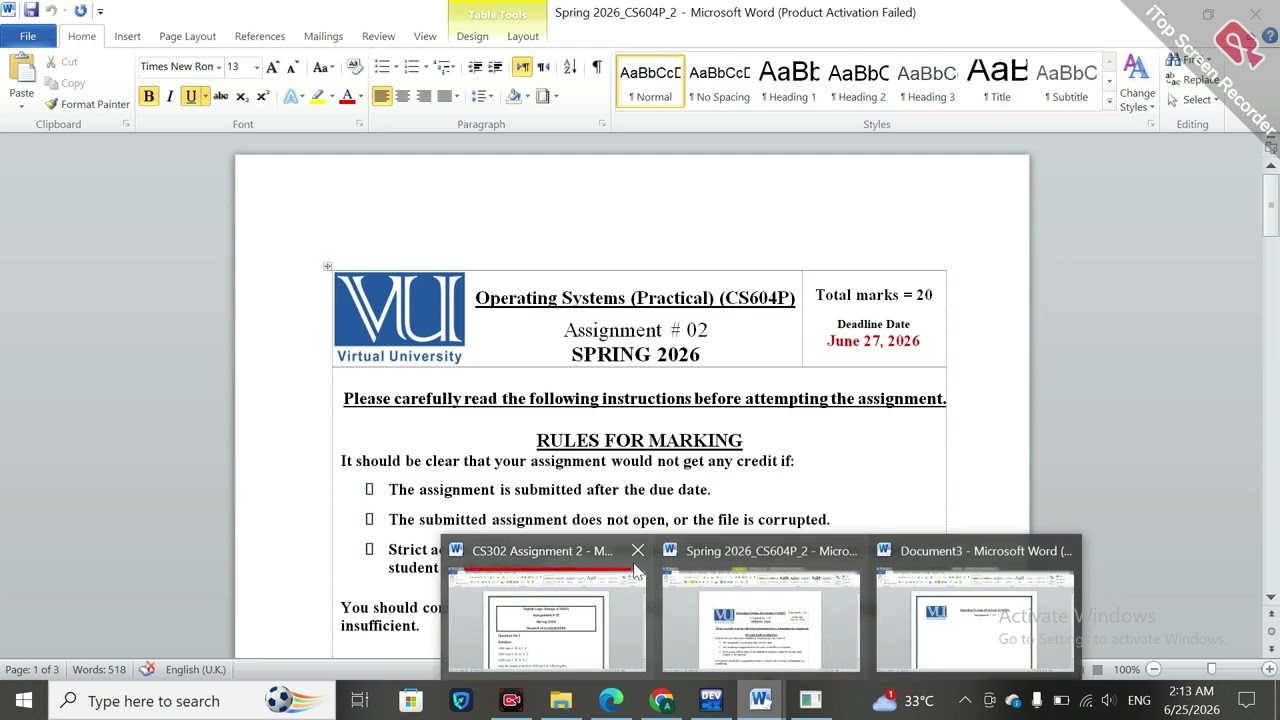This screenshot has height=720, width=1280.
Task: Toggle Bold formatting
Action: [x=148, y=96]
